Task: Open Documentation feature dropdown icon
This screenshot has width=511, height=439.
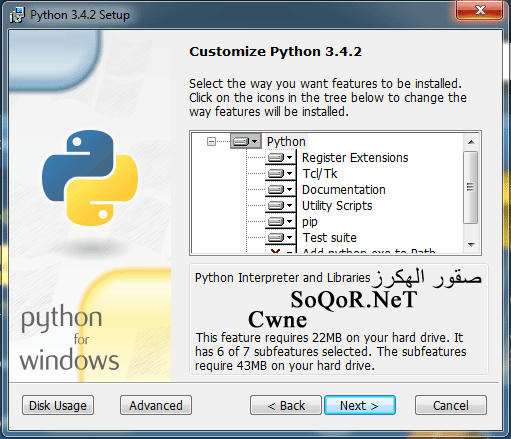Action: click(281, 189)
